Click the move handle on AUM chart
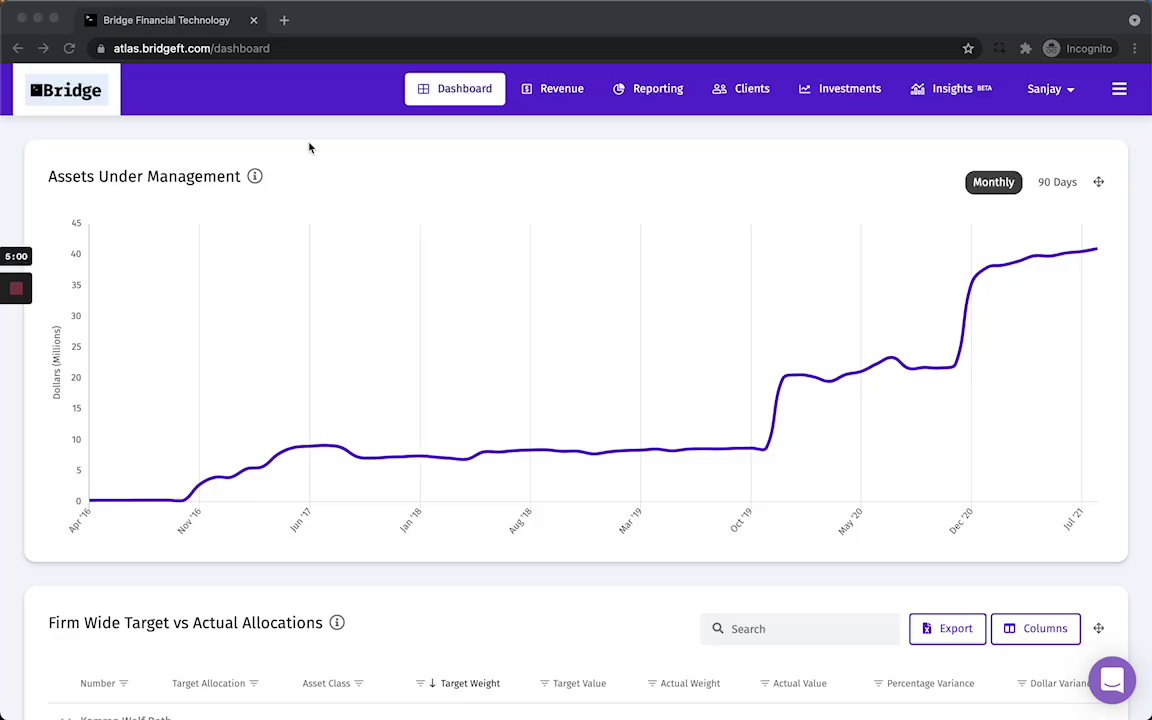This screenshot has width=1152, height=720. pyautogui.click(x=1098, y=182)
